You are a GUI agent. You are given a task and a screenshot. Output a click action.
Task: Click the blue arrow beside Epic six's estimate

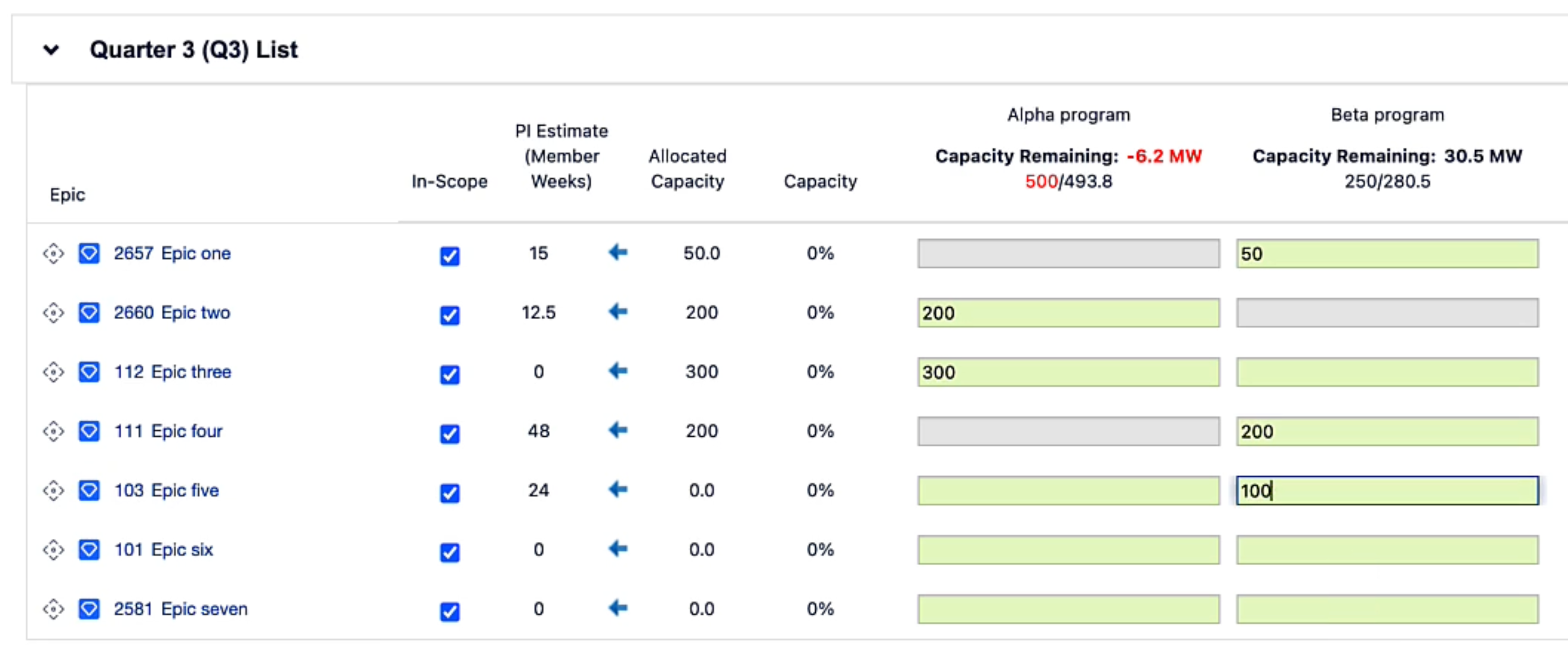(618, 550)
